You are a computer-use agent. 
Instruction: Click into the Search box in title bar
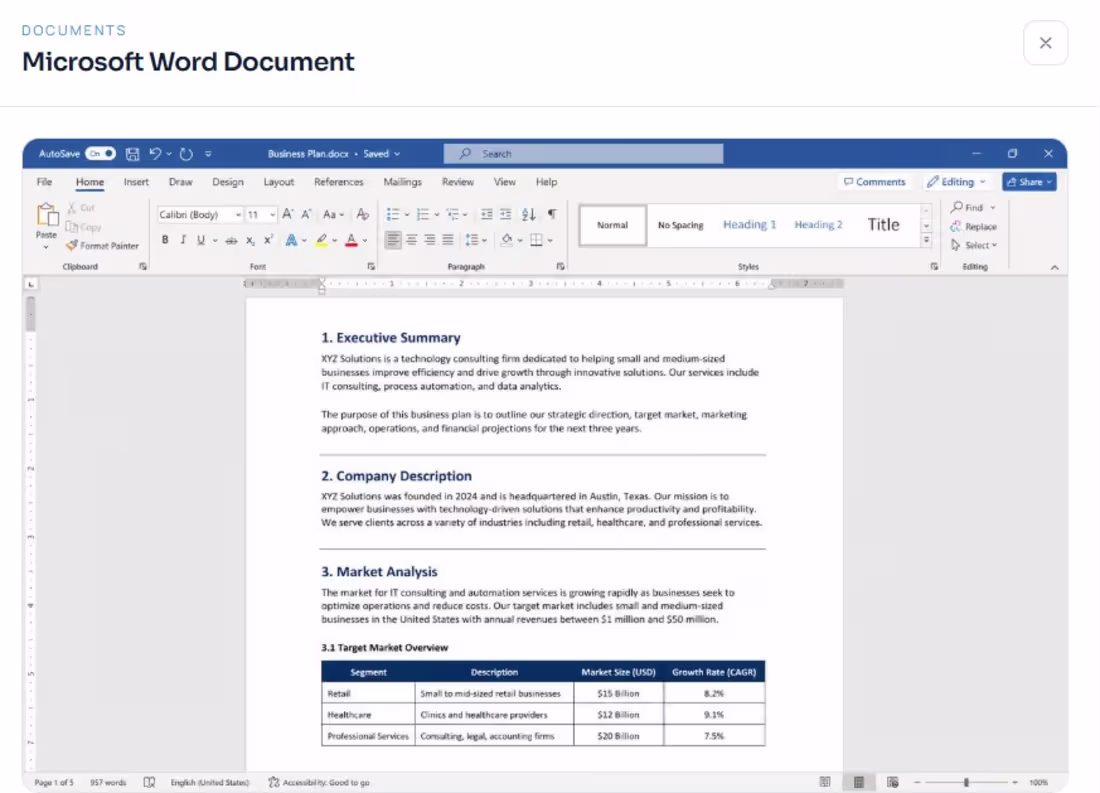tap(584, 153)
